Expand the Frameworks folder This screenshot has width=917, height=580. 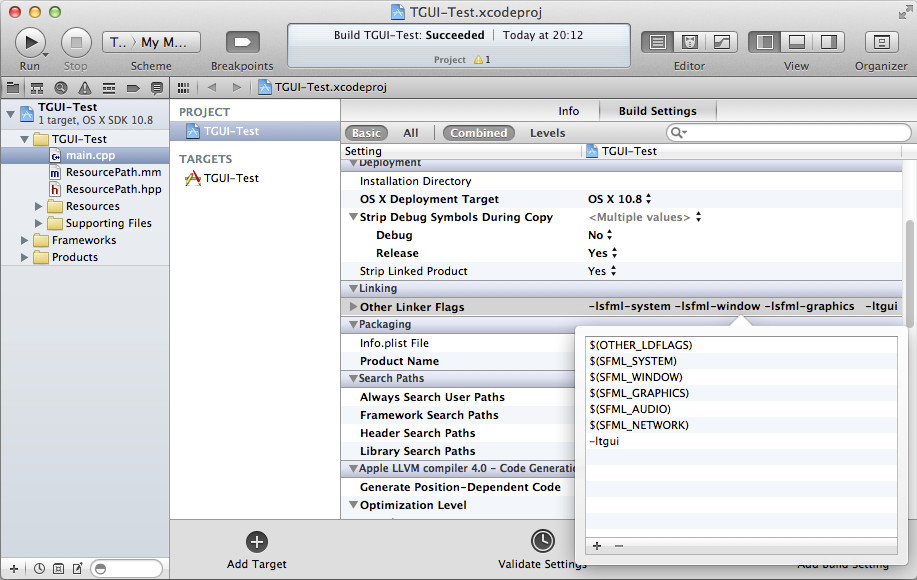pos(24,240)
